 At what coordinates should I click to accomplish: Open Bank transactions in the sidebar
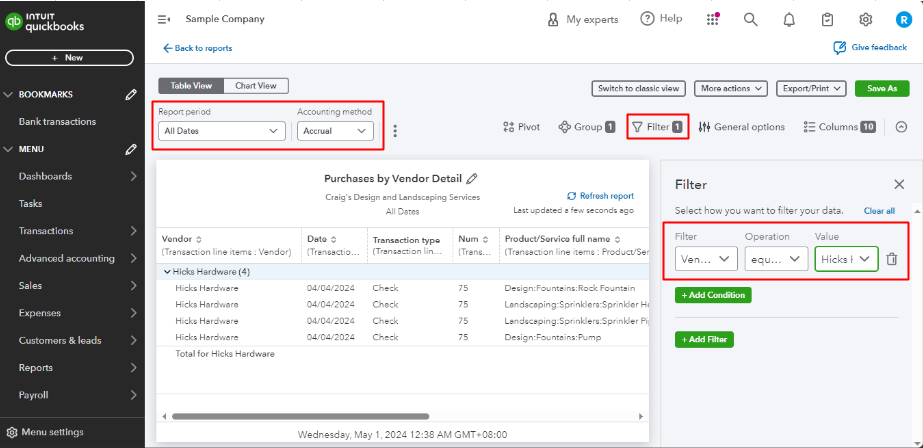(57, 122)
